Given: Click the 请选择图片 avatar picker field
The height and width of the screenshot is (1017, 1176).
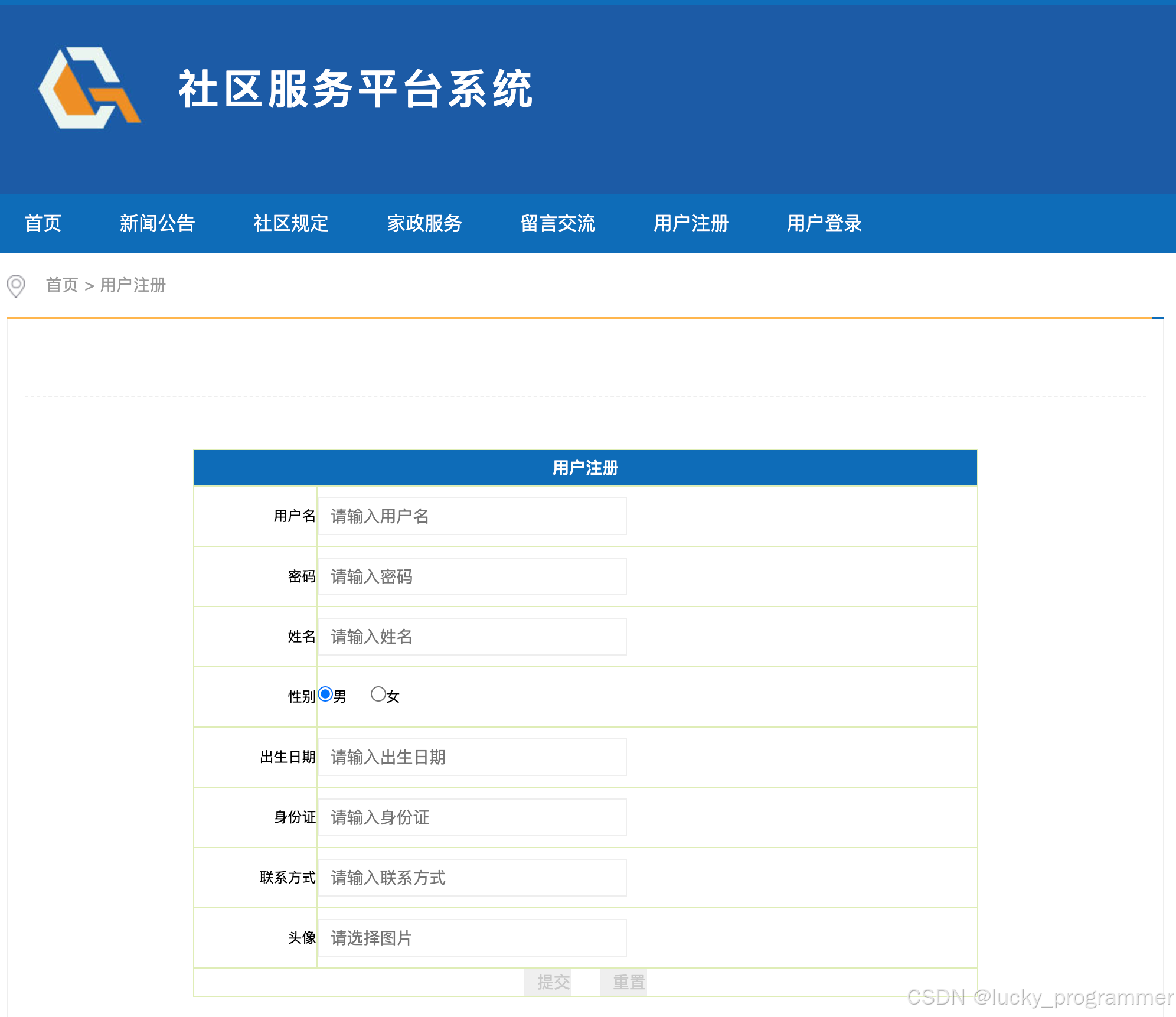Looking at the screenshot, I should [472, 938].
